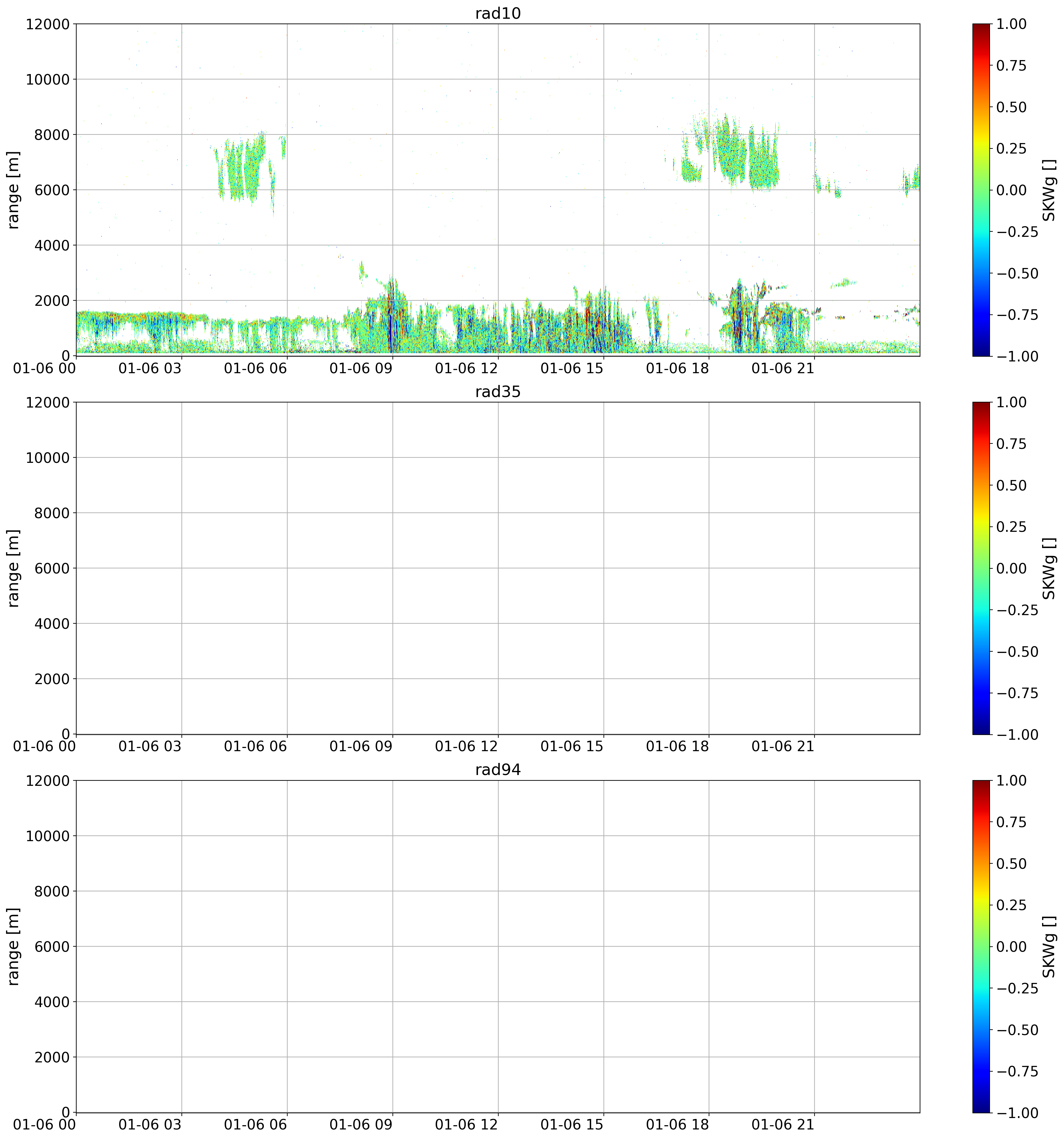Click the 'SKWg []' label beside rad10 colorbar
This screenshot has width=1064, height=1139.
point(1048,190)
